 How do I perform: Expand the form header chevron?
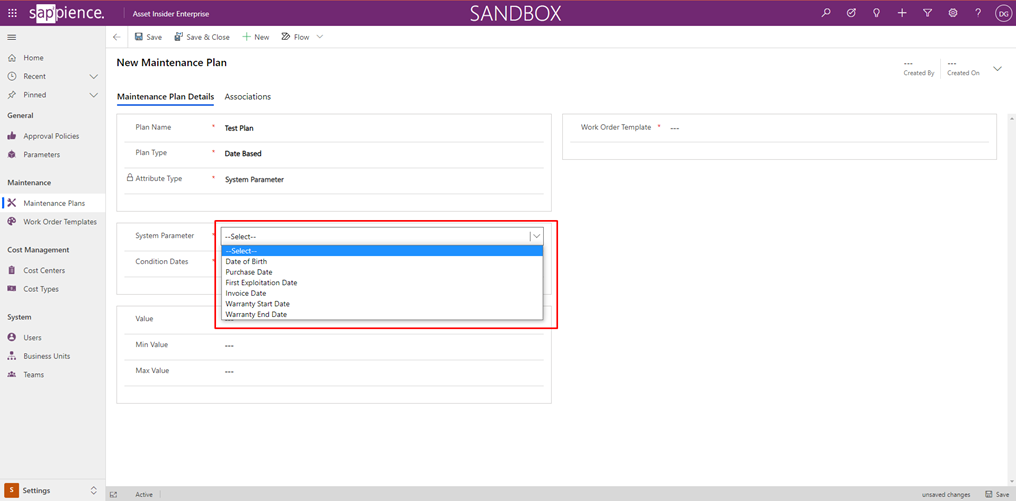coord(997,69)
